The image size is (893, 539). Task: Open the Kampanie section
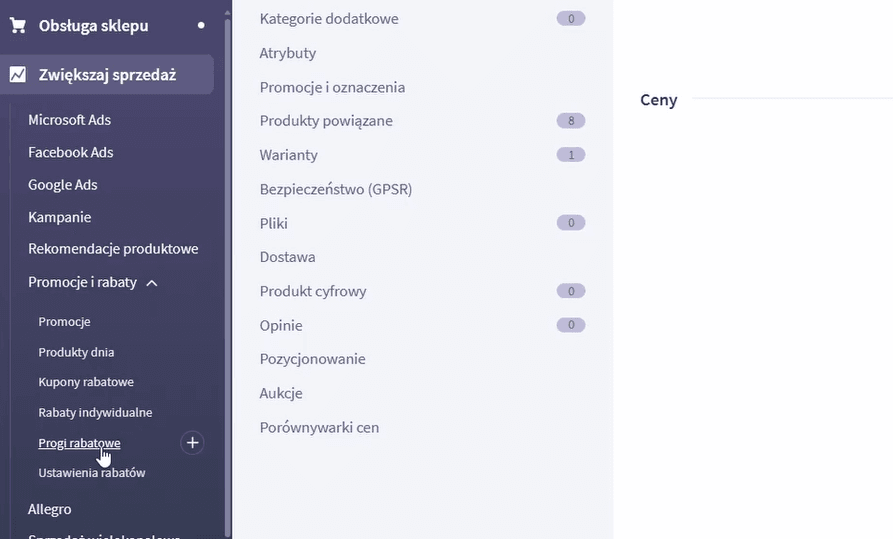pos(59,217)
